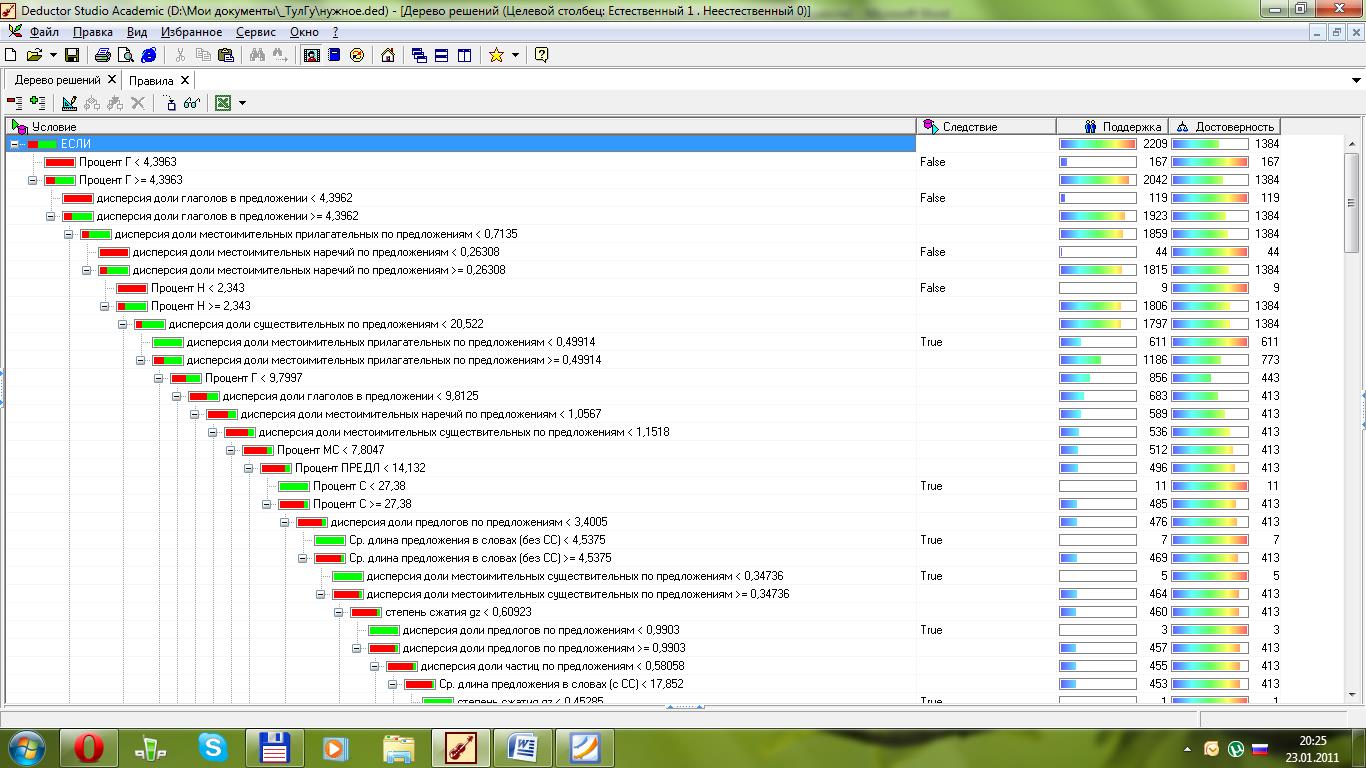This screenshot has width=1366, height=768.
Task: Sort by Поддержка column header
Action: click(x=1113, y=126)
